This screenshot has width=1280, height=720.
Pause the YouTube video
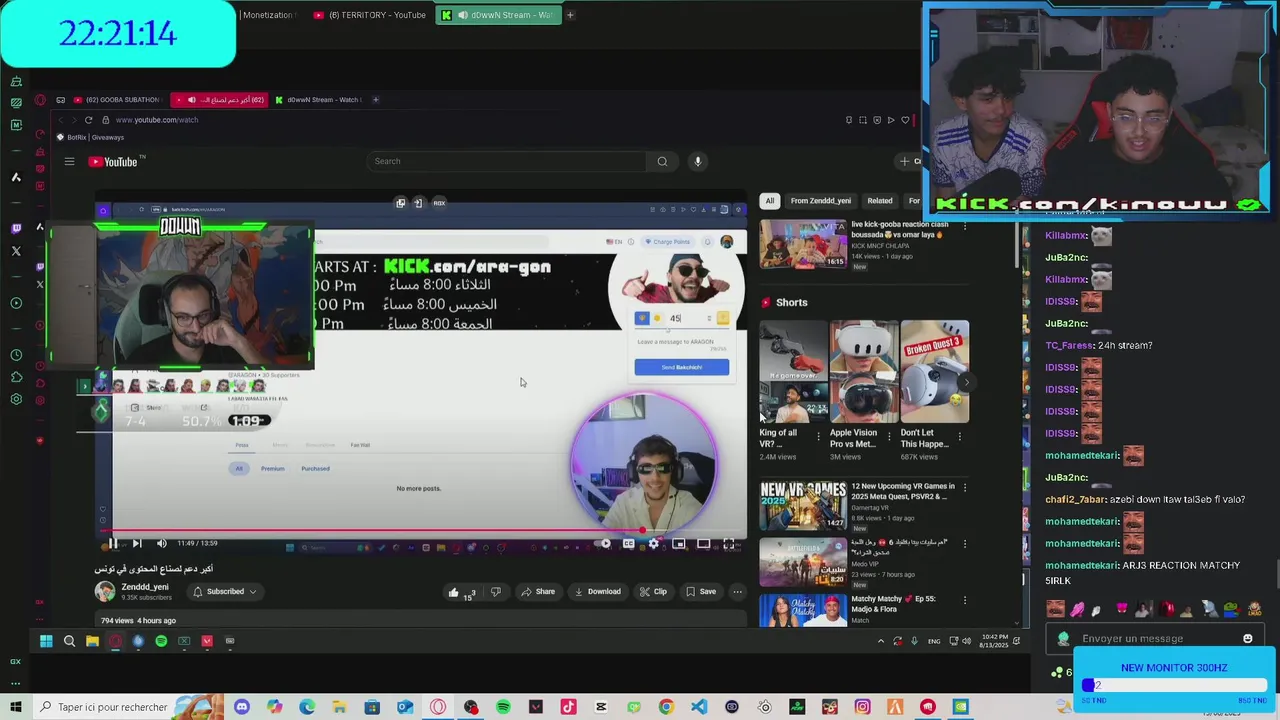pyautogui.click(x=113, y=543)
